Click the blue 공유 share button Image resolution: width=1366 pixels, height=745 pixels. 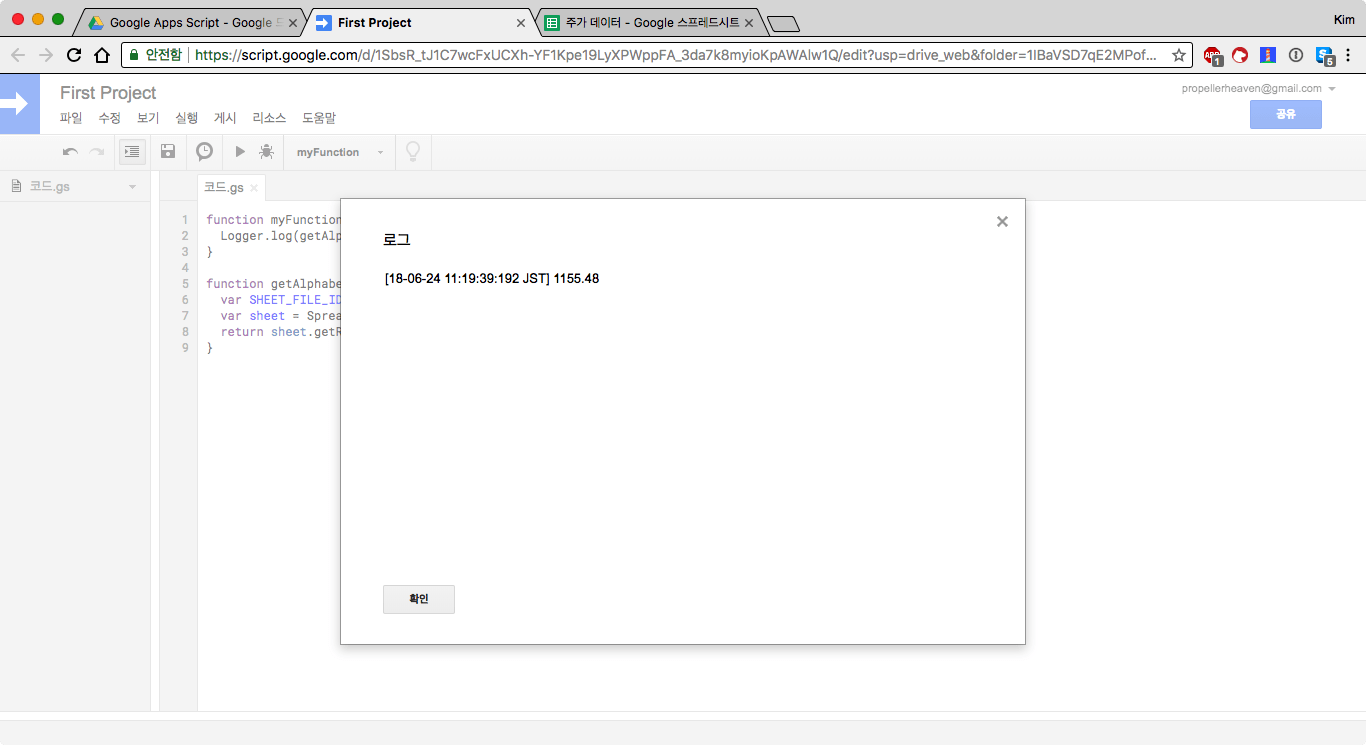1285,115
